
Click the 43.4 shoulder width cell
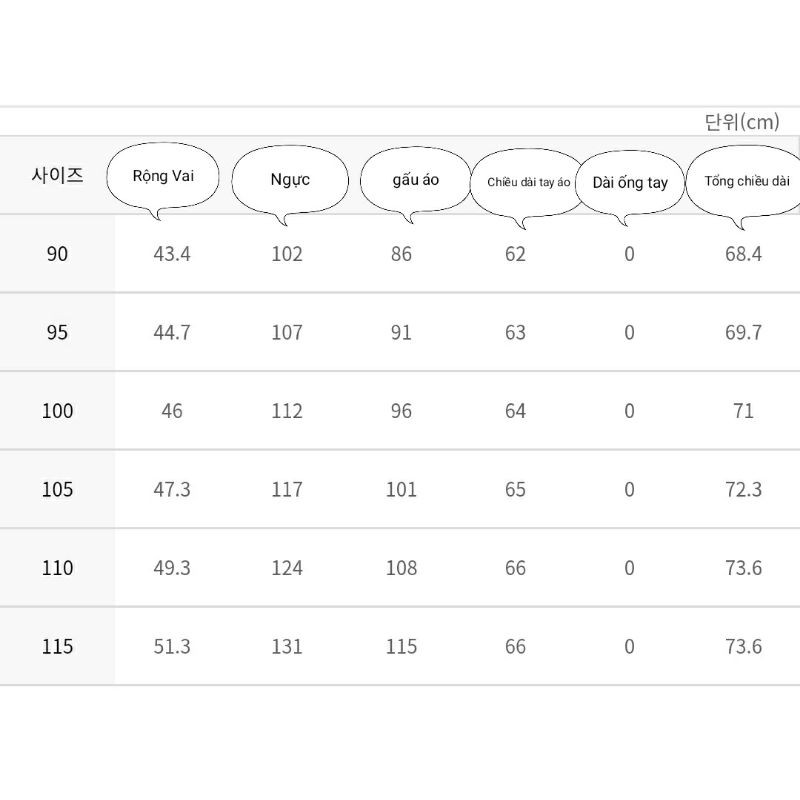click(172, 254)
